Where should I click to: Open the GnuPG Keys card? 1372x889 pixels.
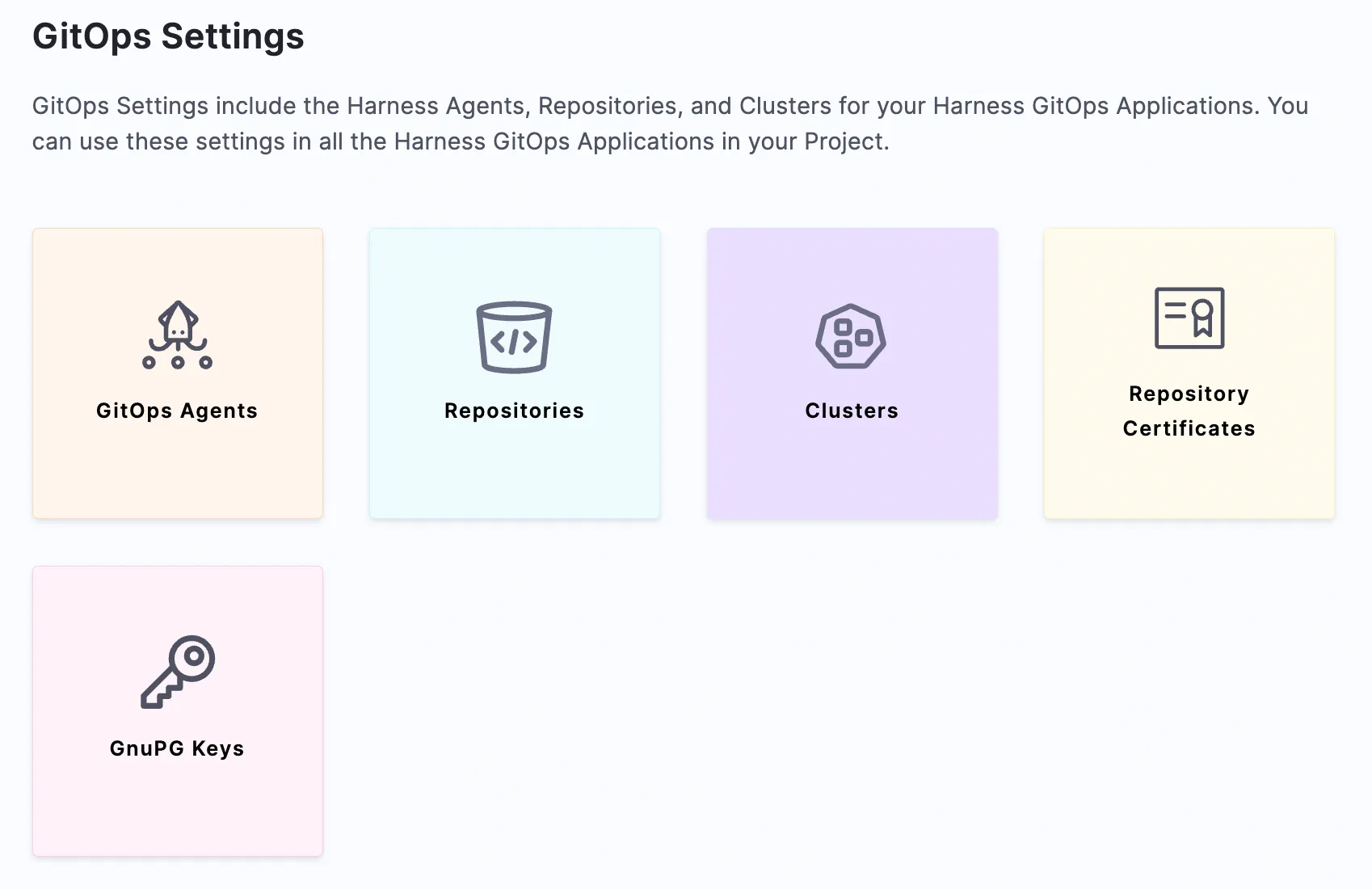pos(177,711)
